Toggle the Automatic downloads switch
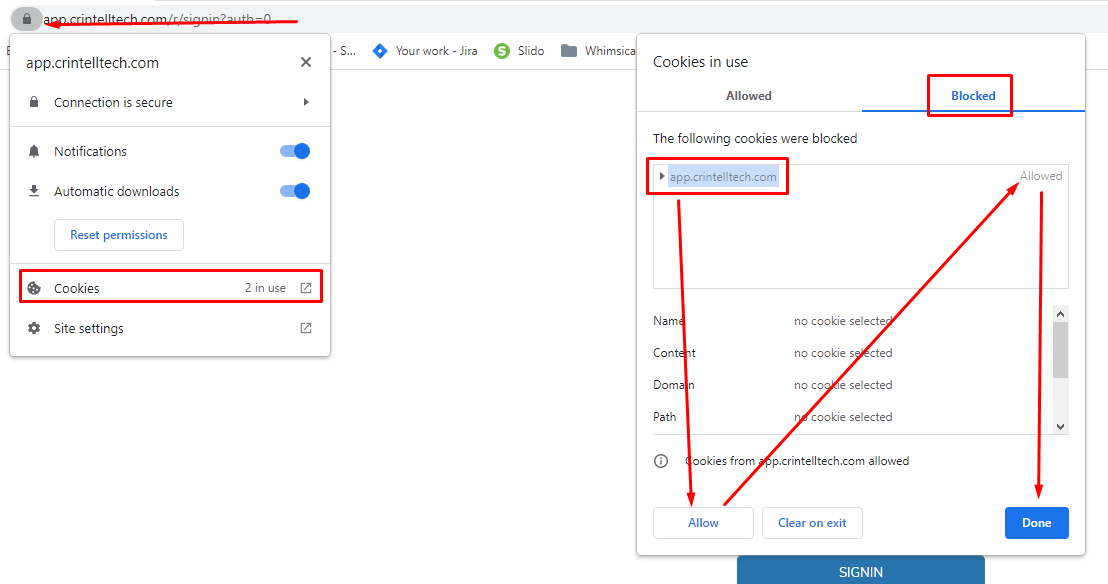This screenshot has height=584, width=1108. (295, 192)
